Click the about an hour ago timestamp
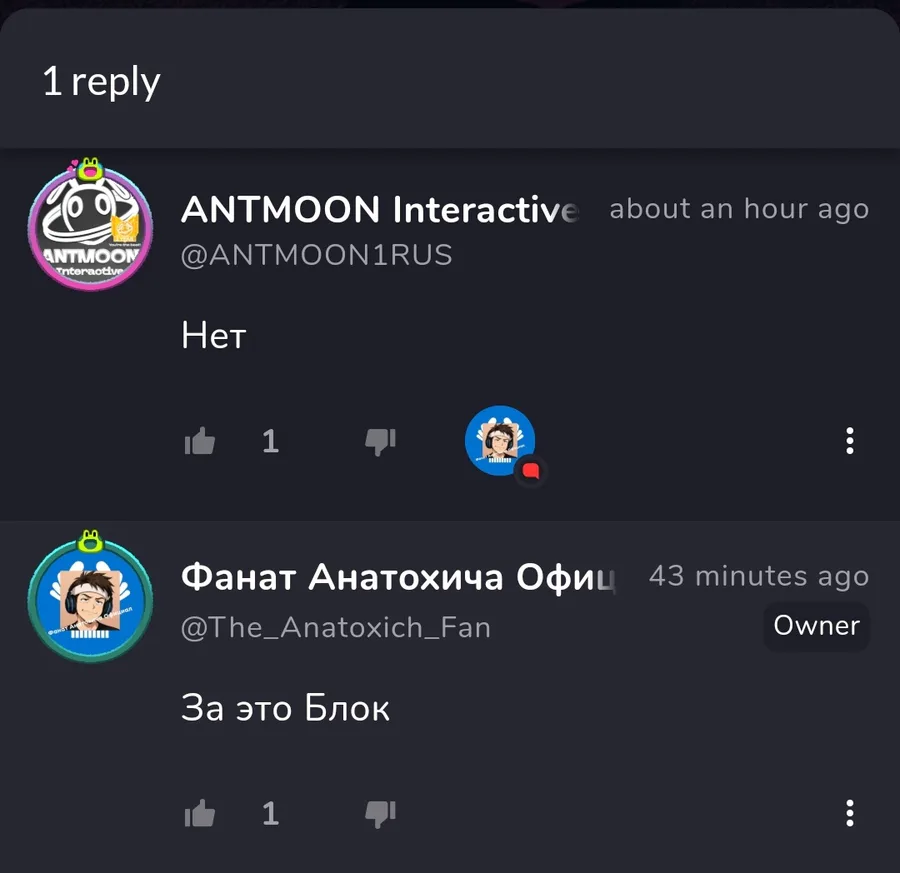 click(x=739, y=209)
